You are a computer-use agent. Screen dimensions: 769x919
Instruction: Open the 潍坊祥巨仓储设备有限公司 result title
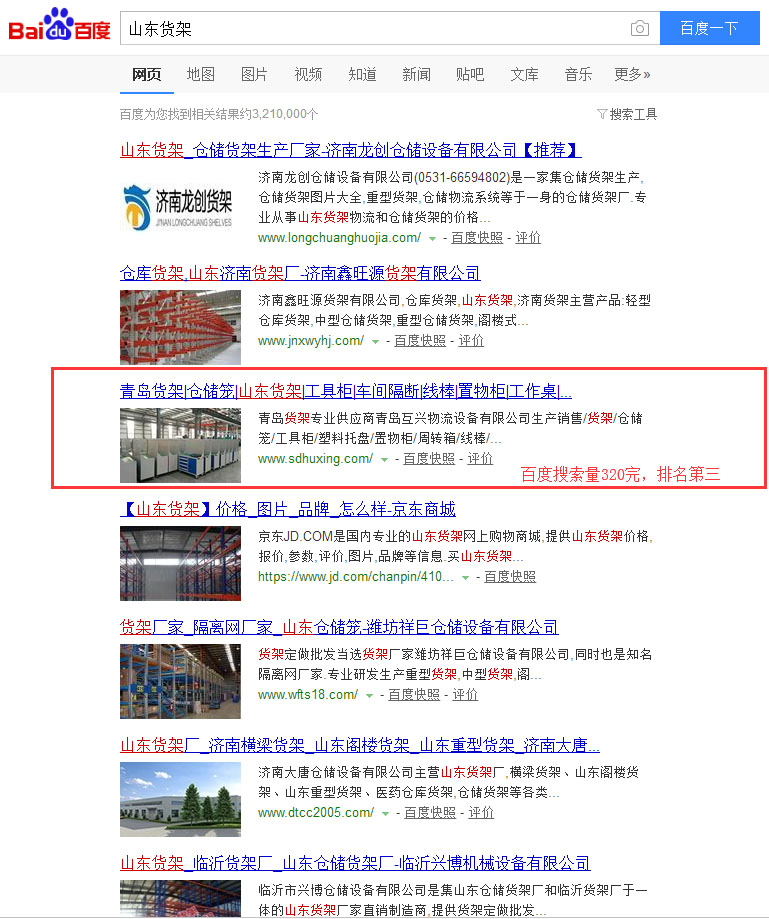click(x=339, y=627)
